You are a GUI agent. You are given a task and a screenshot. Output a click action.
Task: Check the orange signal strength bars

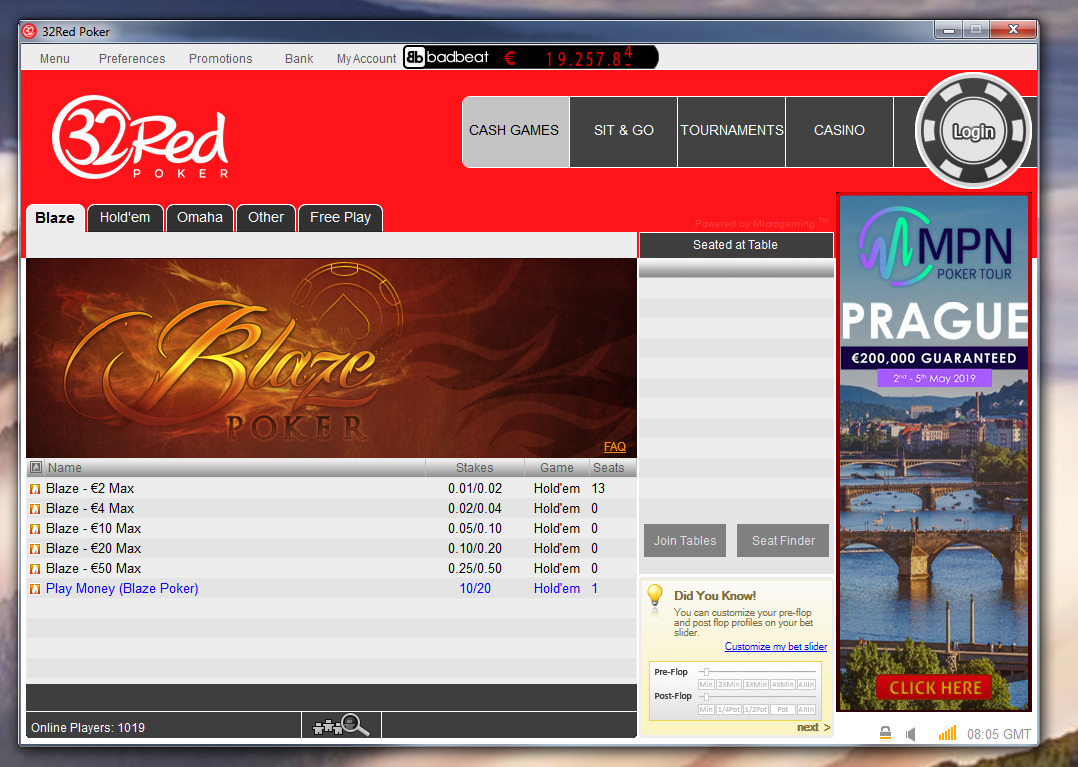(947, 733)
